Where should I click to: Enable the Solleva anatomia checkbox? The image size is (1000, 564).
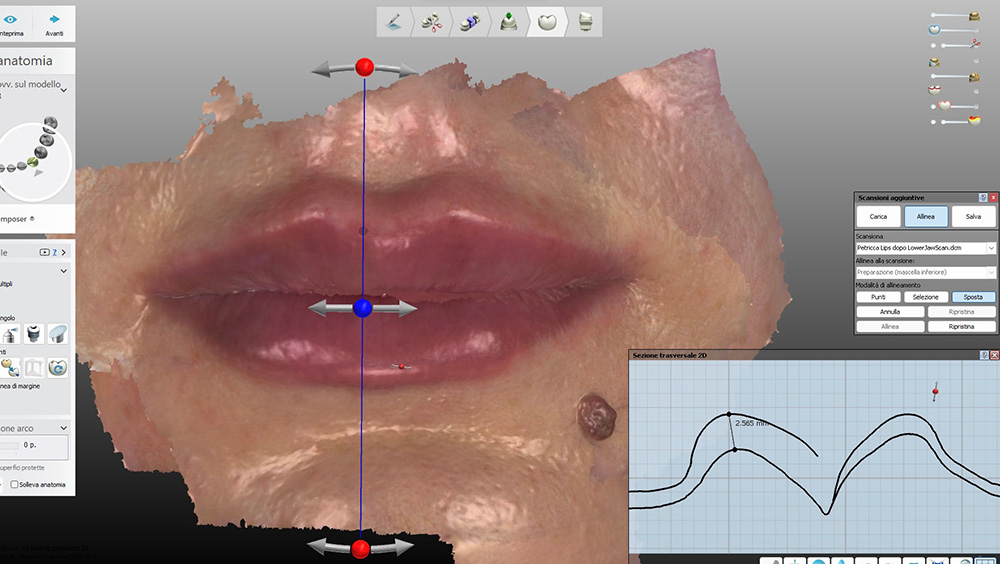click(x=14, y=485)
